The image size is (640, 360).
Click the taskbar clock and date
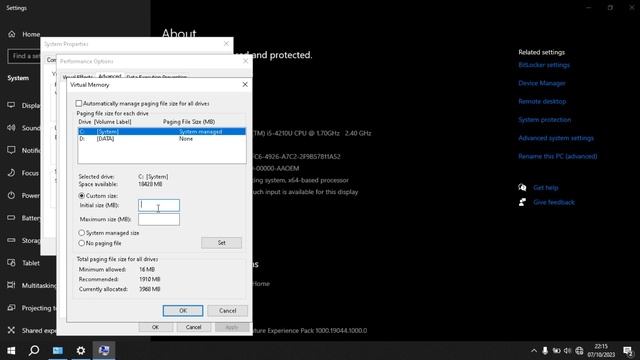601,351
